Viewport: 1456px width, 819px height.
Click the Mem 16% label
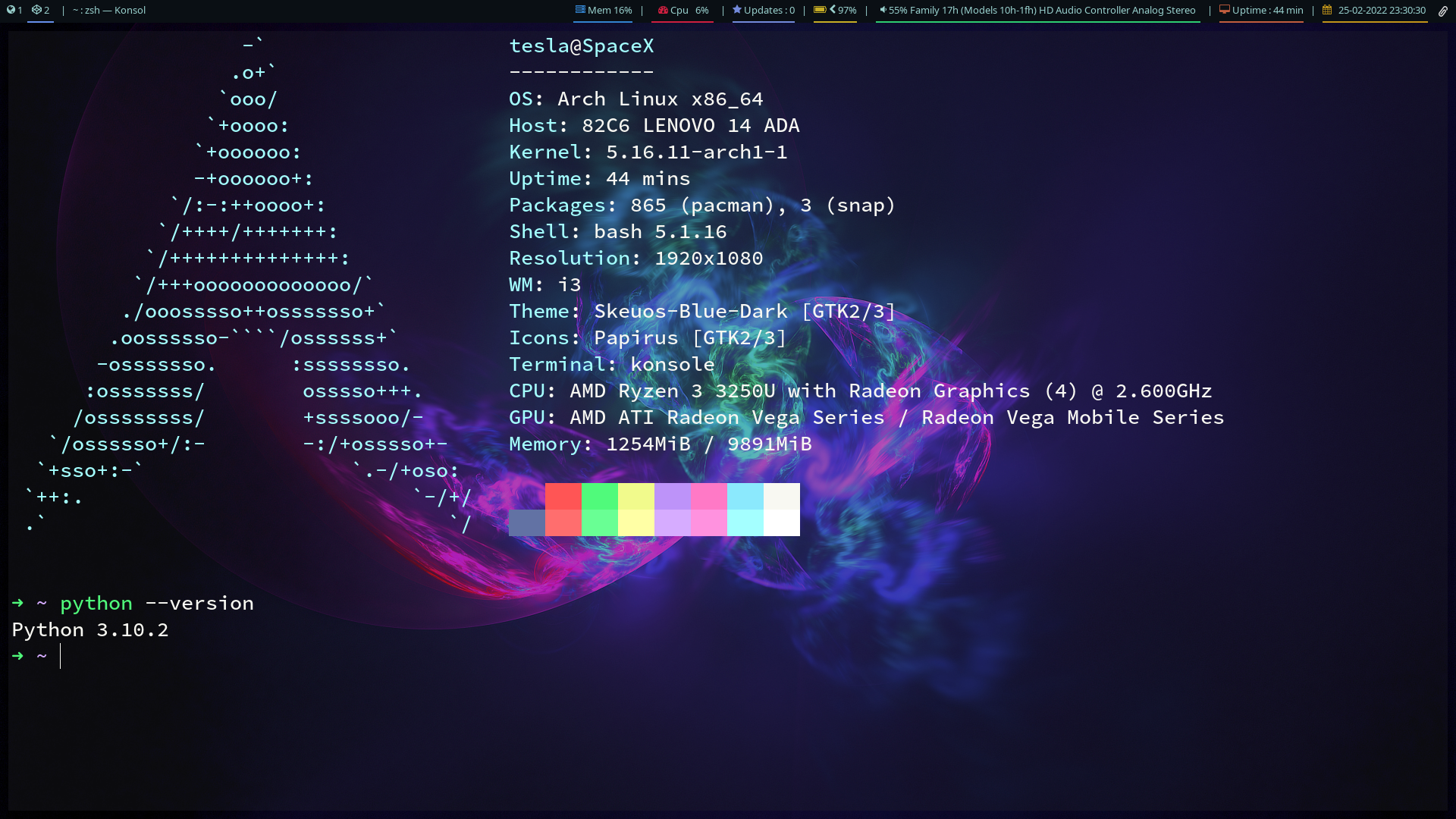[610, 10]
